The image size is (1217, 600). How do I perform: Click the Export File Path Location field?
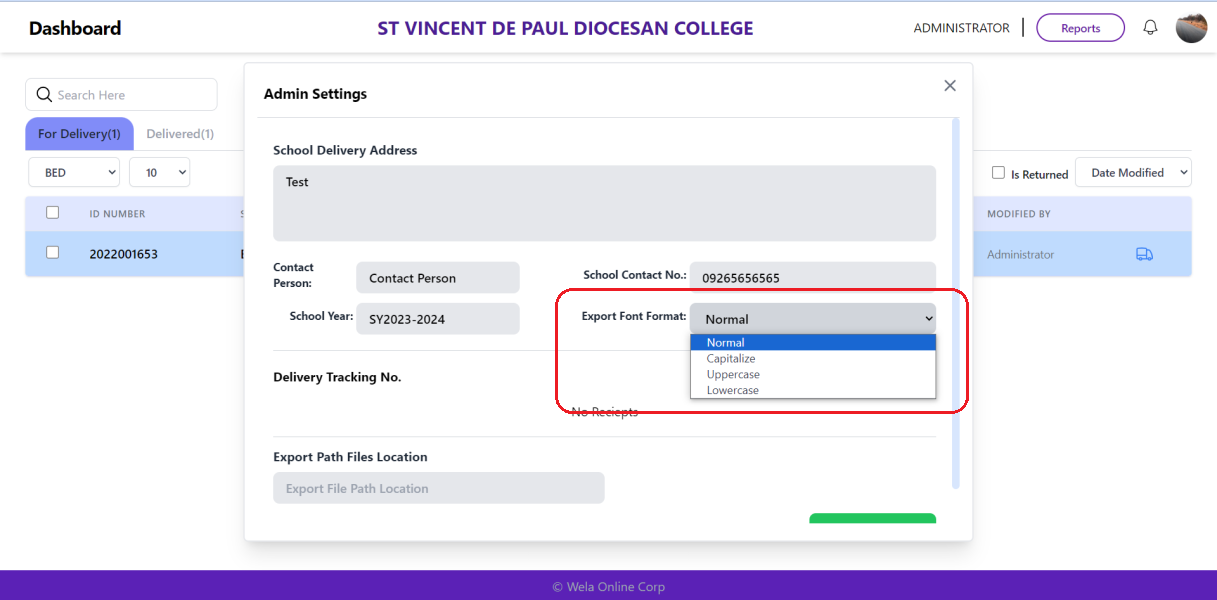point(438,488)
